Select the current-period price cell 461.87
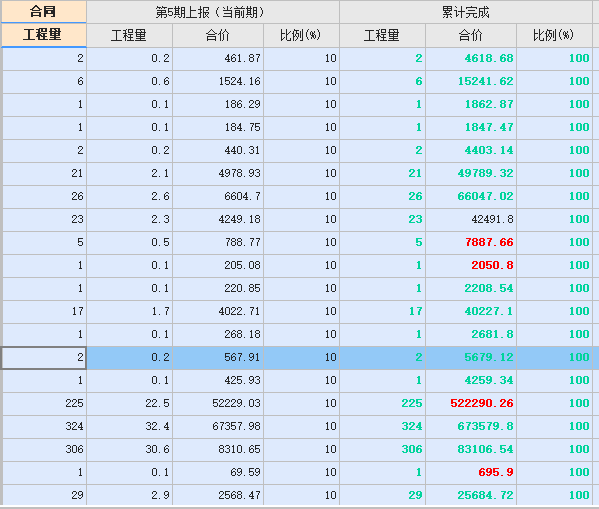 218,58
